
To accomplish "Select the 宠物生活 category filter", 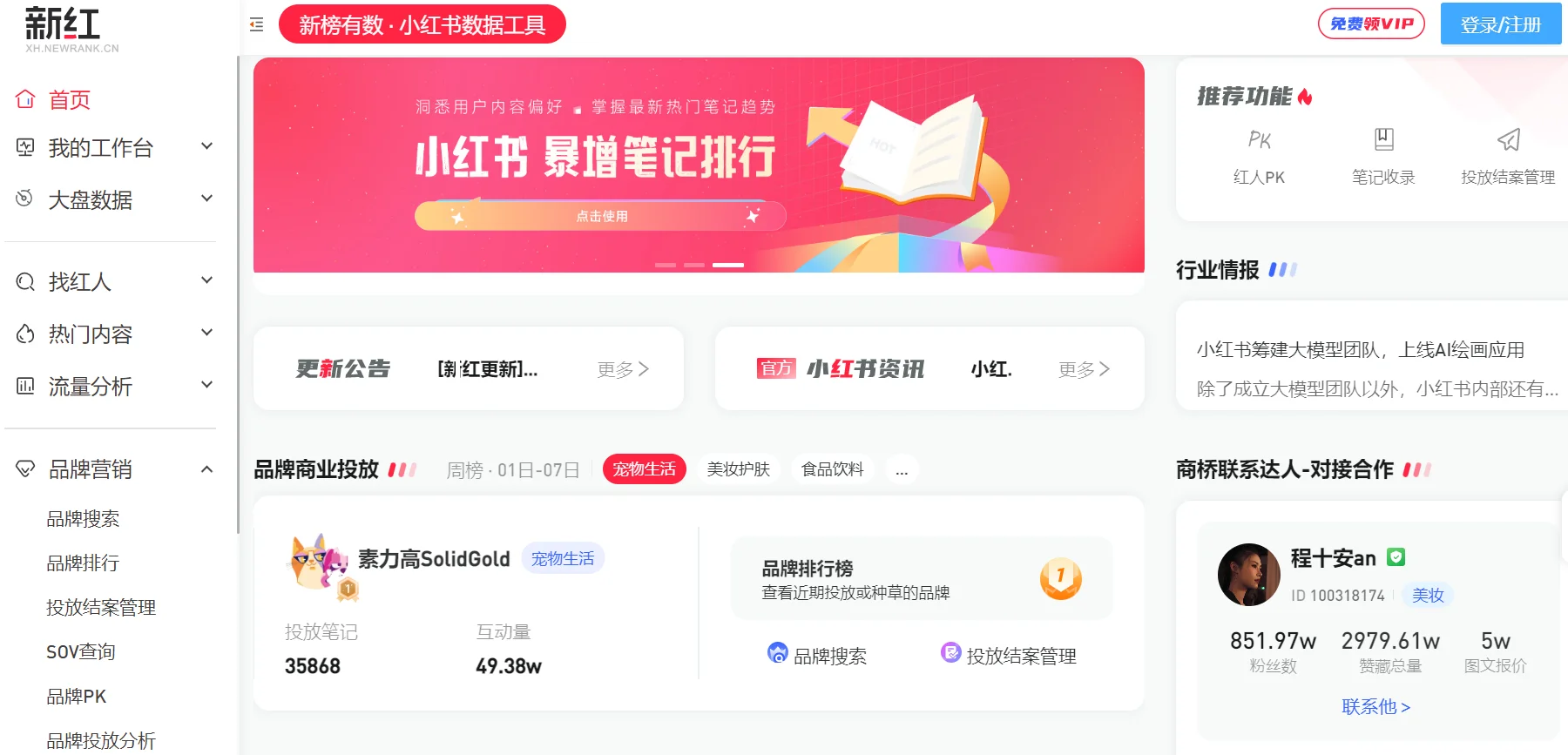I will [645, 469].
